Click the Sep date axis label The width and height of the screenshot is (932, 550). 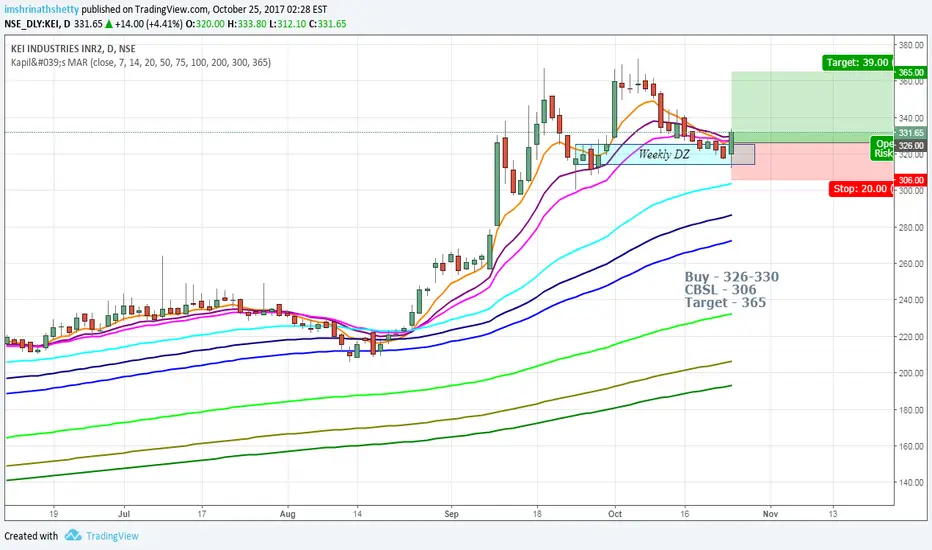[x=451, y=514]
